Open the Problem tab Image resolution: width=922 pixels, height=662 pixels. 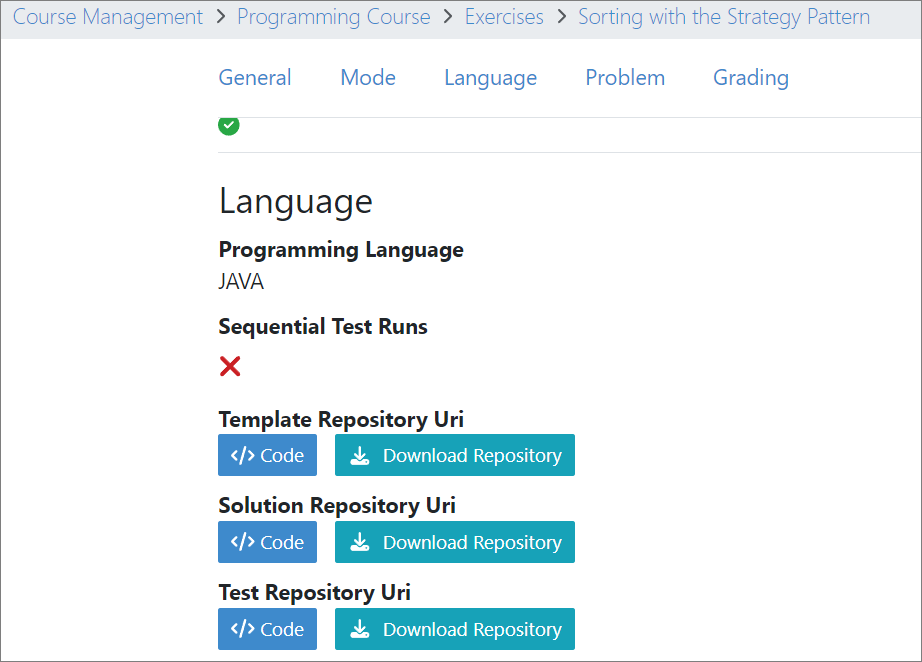[625, 77]
